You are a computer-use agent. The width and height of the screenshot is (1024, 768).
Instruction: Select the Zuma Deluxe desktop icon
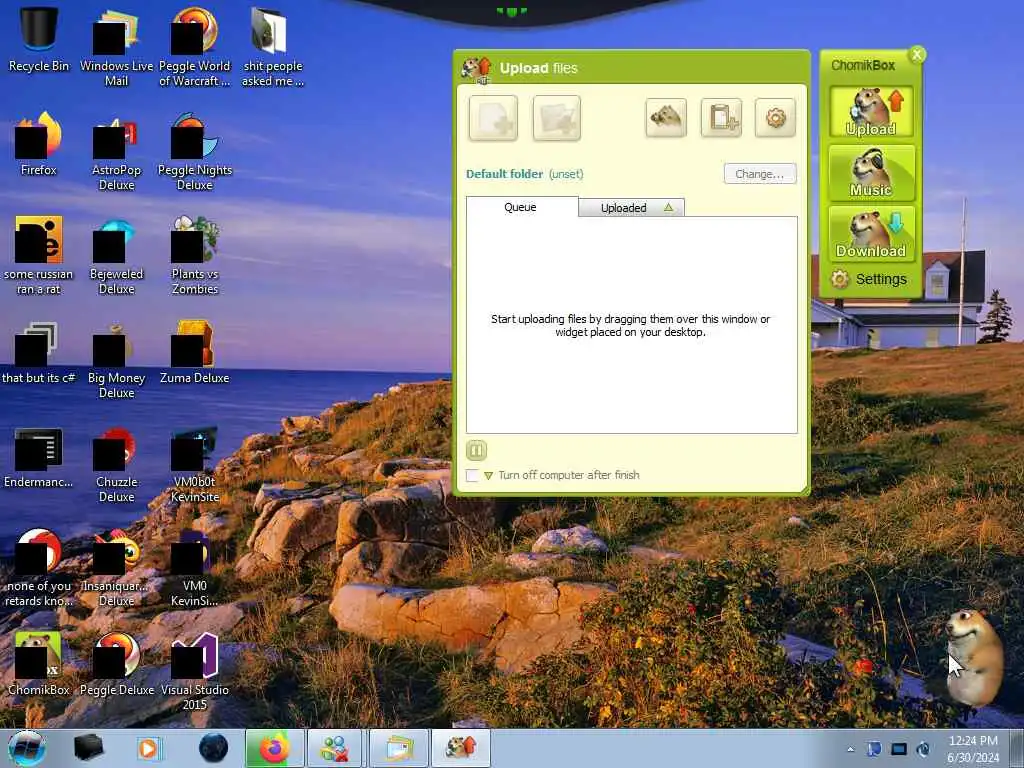(x=195, y=351)
